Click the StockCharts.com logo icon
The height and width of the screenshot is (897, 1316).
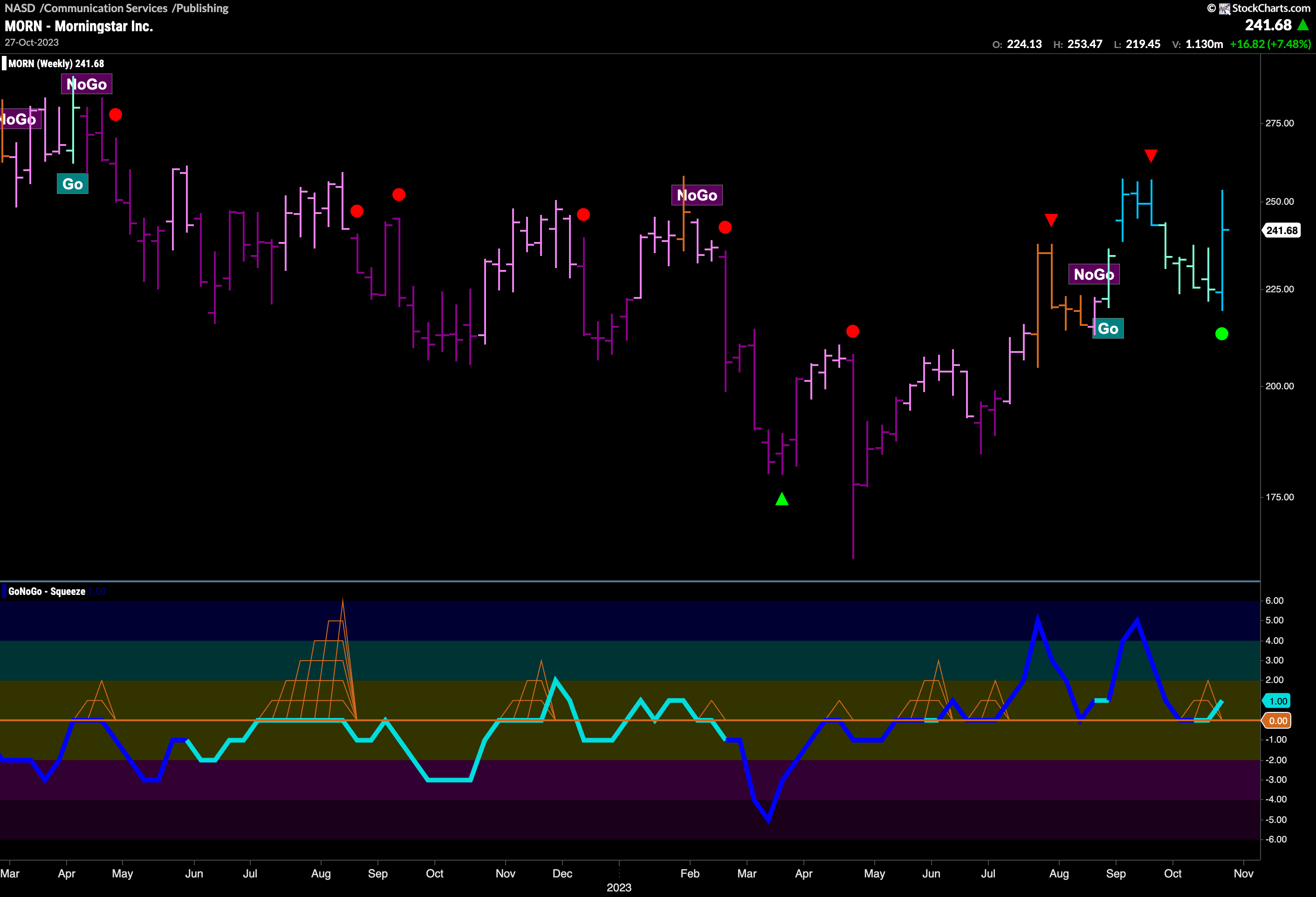pos(1224,8)
